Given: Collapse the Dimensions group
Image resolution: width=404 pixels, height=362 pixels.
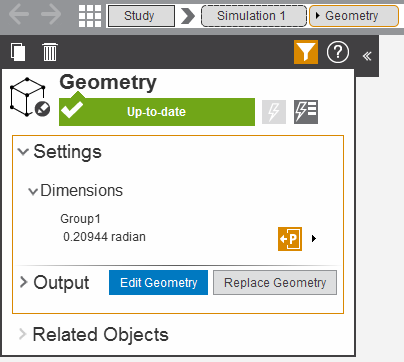Looking at the screenshot, I should coord(33,192).
